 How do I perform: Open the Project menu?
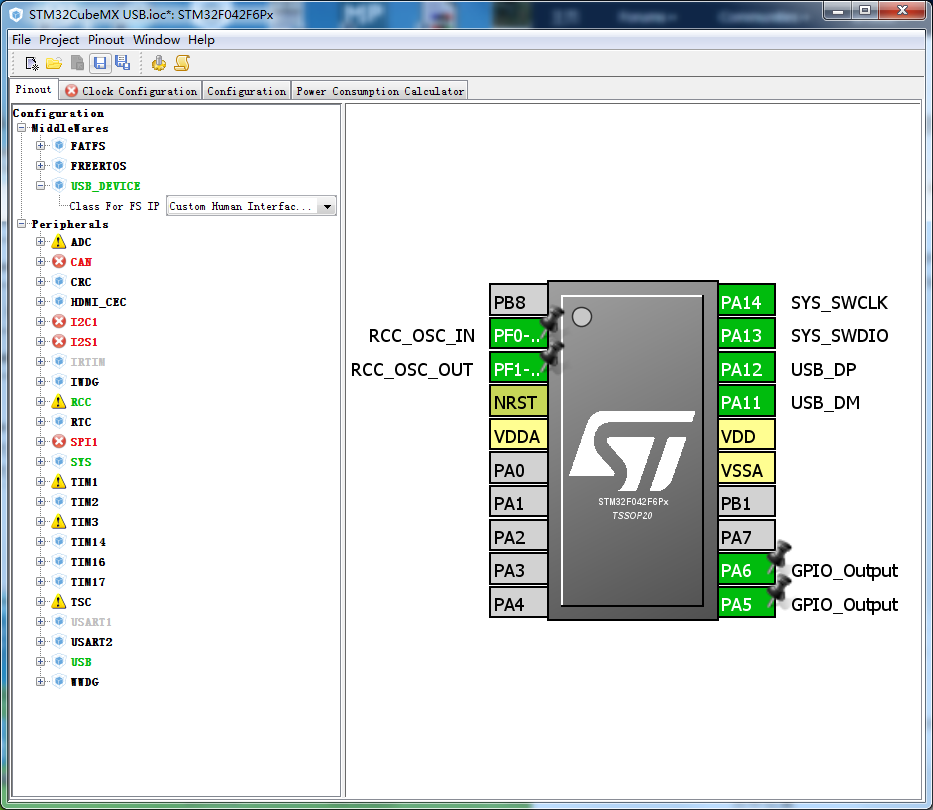click(x=59, y=40)
